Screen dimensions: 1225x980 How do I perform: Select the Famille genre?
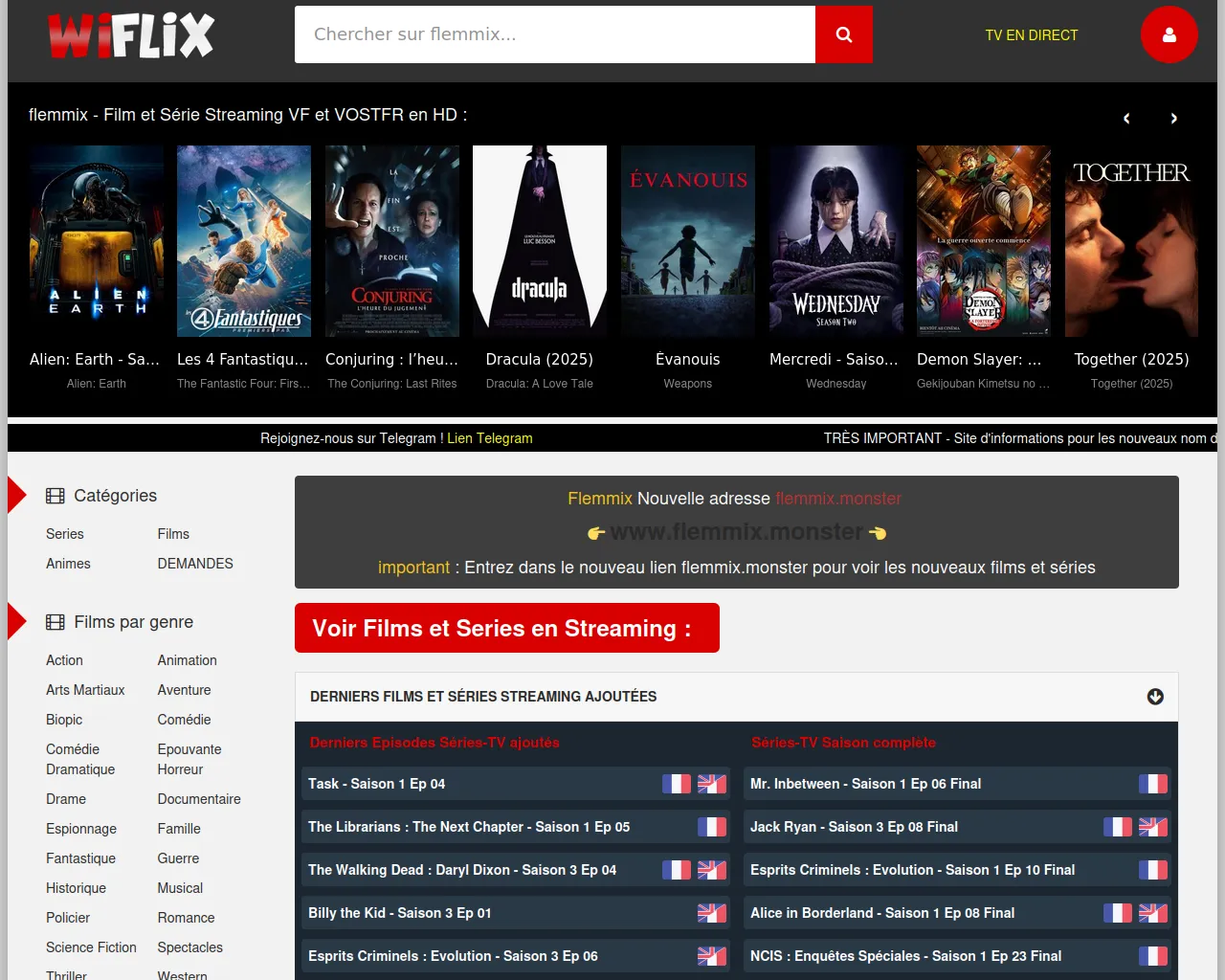pos(179,829)
